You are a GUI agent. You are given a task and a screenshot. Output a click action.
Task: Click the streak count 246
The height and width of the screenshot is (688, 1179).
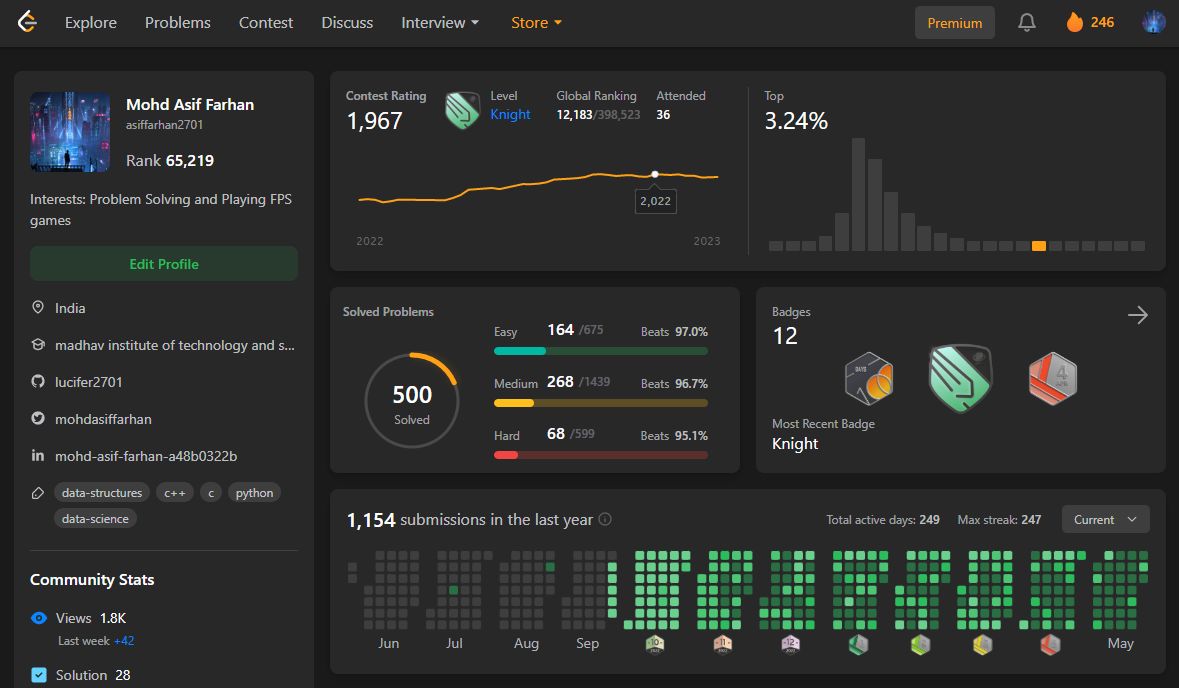pos(1102,23)
